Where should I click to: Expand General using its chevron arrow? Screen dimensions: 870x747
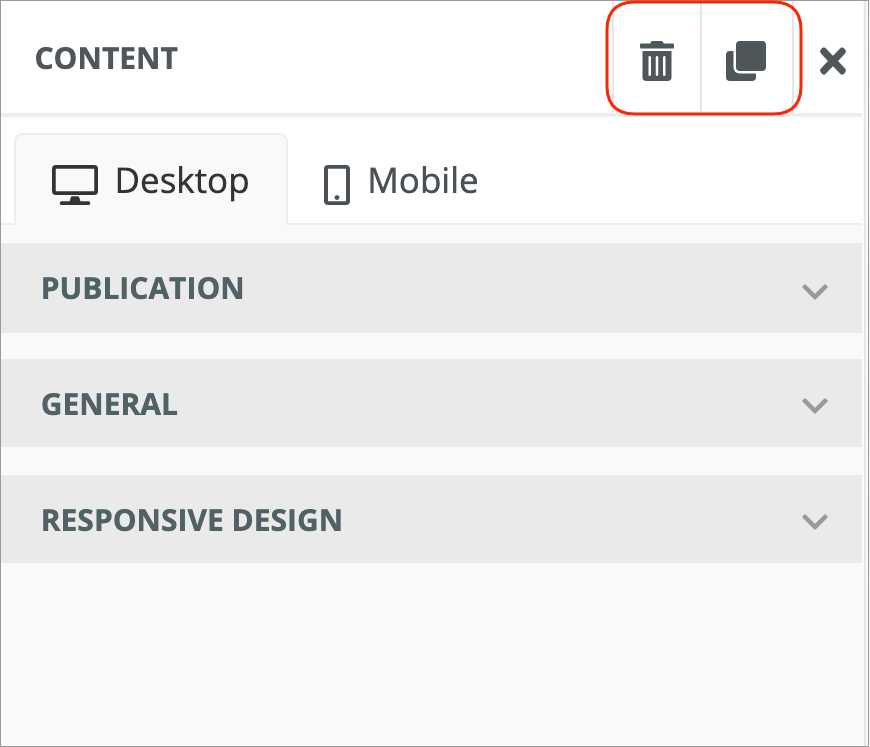click(815, 405)
